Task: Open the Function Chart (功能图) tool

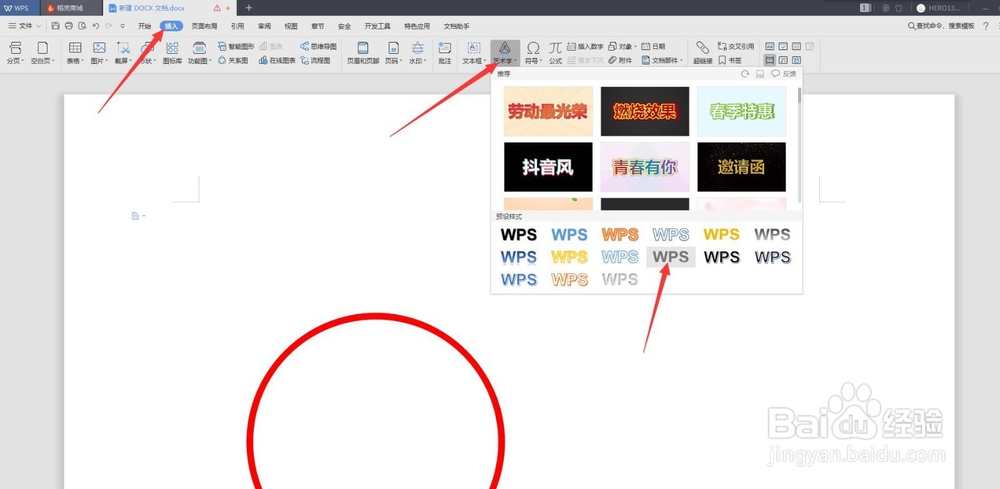Action: (x=199, y=52)
